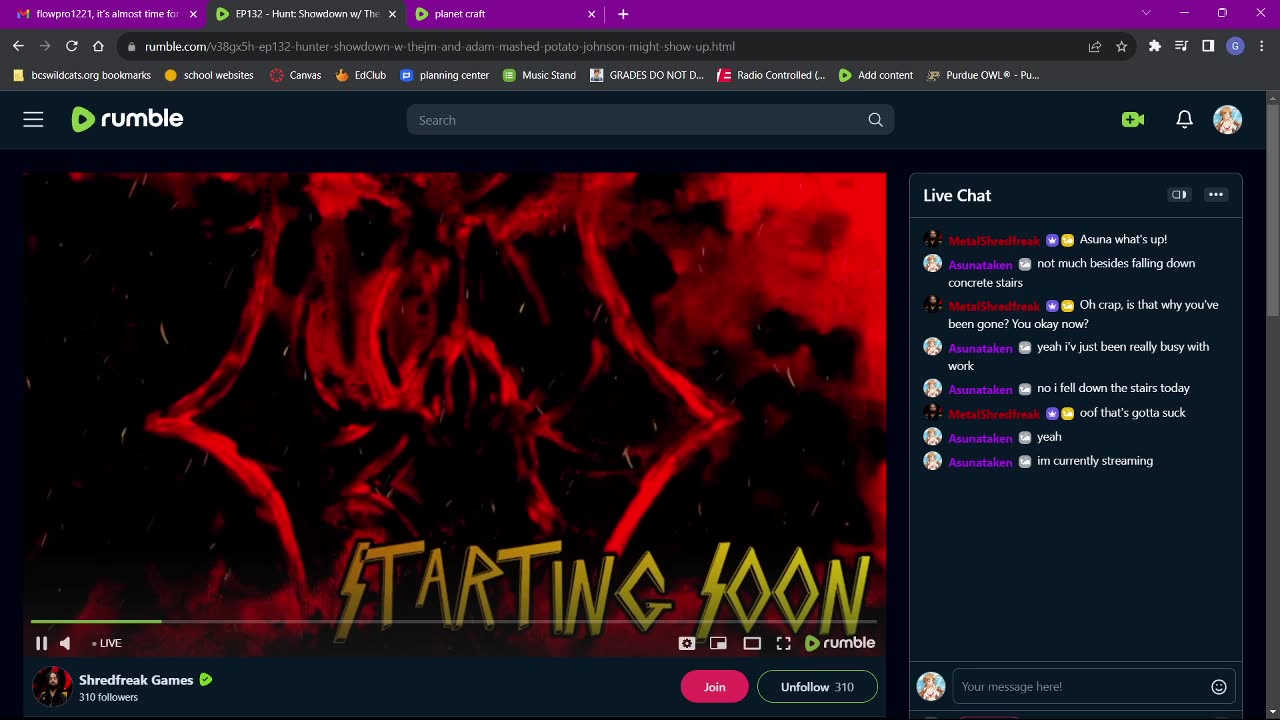The height and width of the screenshot is (720, 1280).
Task: Open the tab search dropdown arrow
Action: pyautogui.click(x=1146, y=13)
